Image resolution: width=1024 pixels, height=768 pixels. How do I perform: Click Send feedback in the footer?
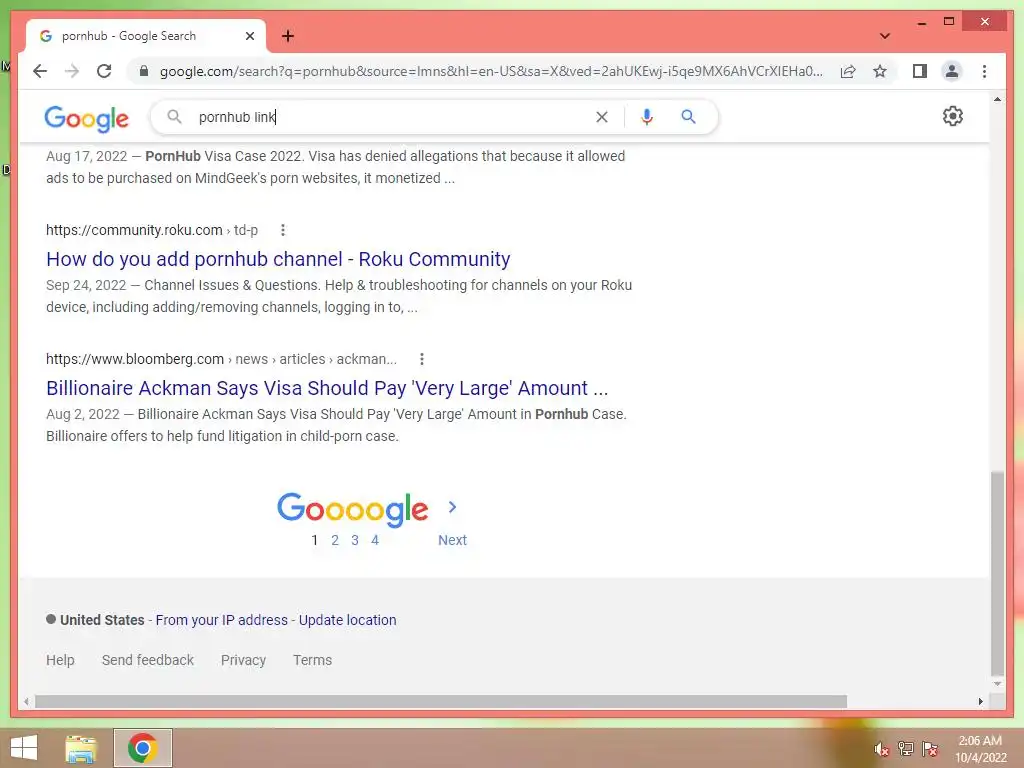(x=148, y=660)
